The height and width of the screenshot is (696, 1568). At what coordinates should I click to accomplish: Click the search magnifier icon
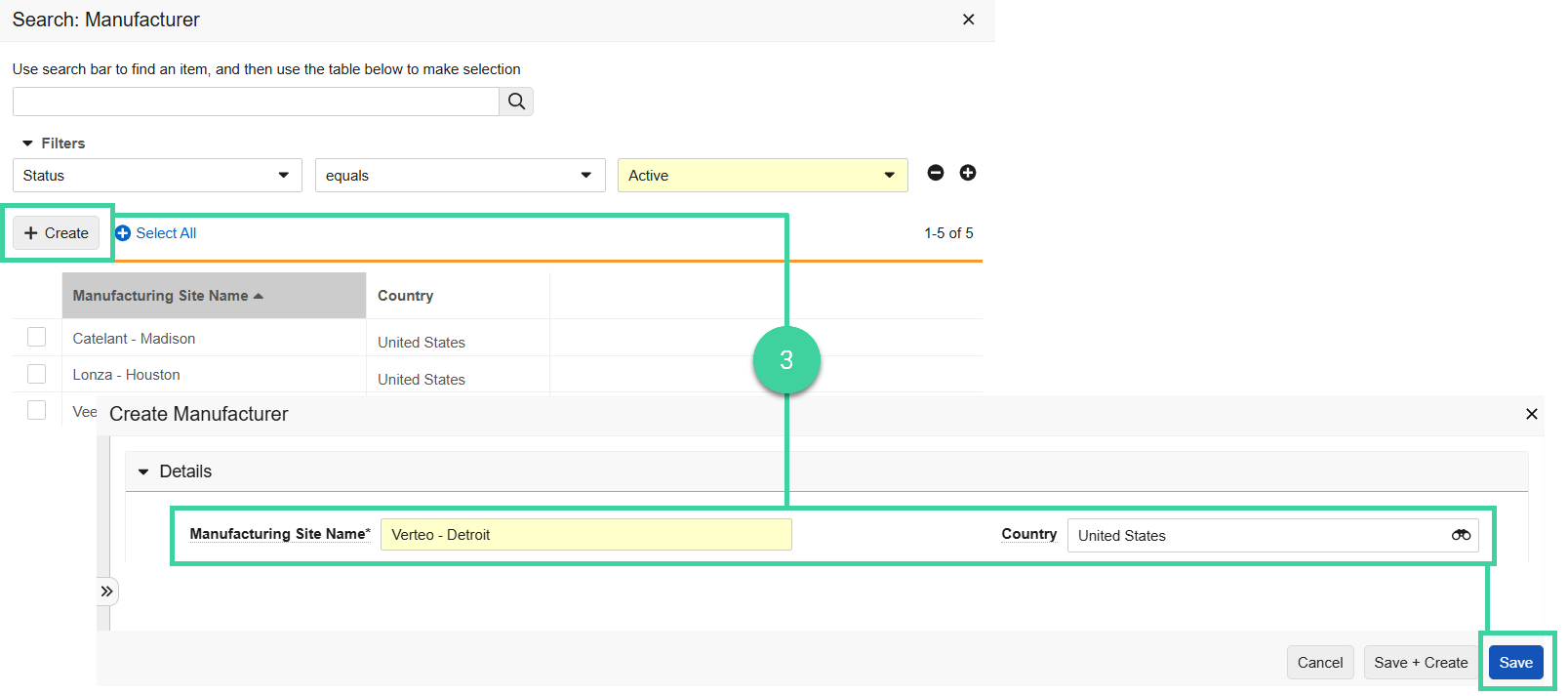[x=516, y=102]
